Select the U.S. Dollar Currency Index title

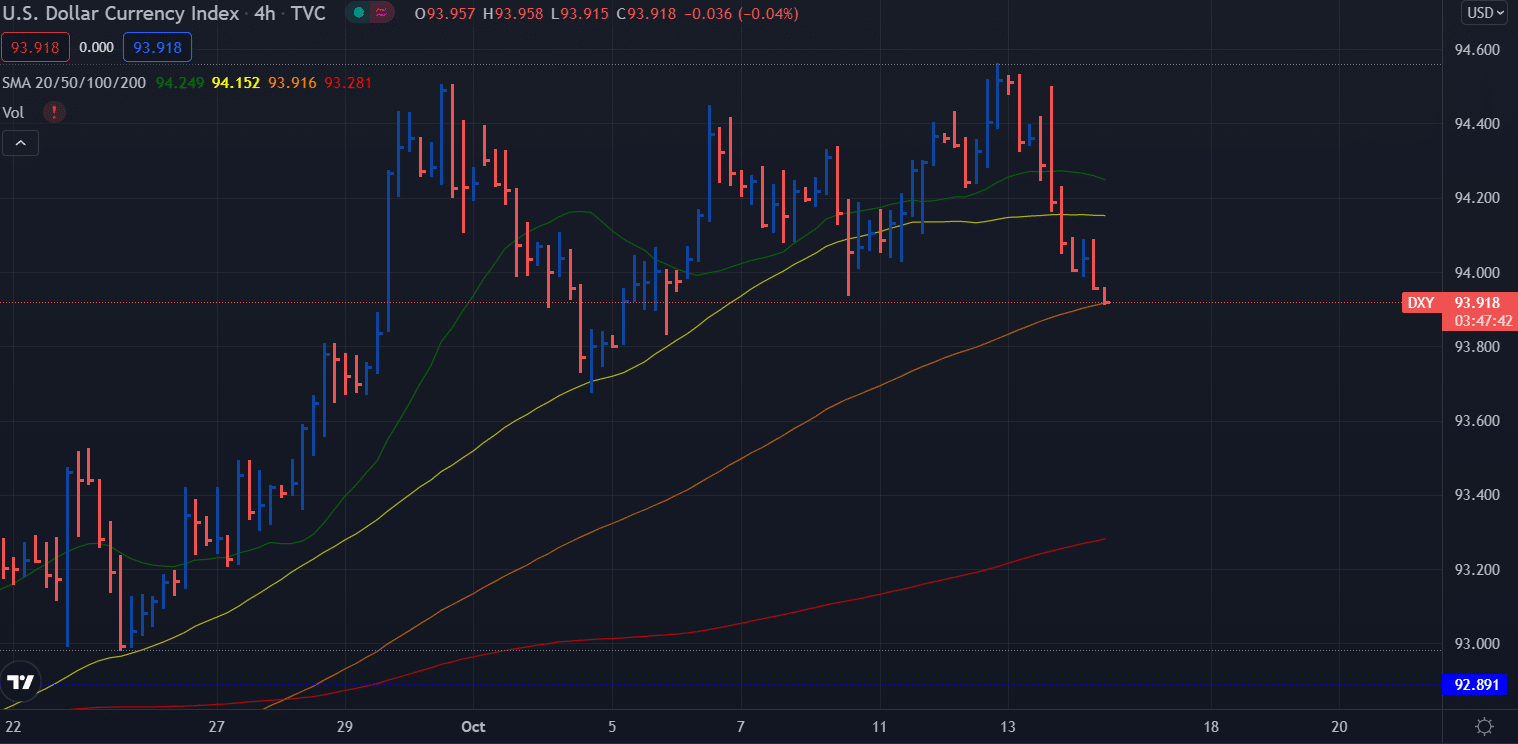tap(121, 13)
